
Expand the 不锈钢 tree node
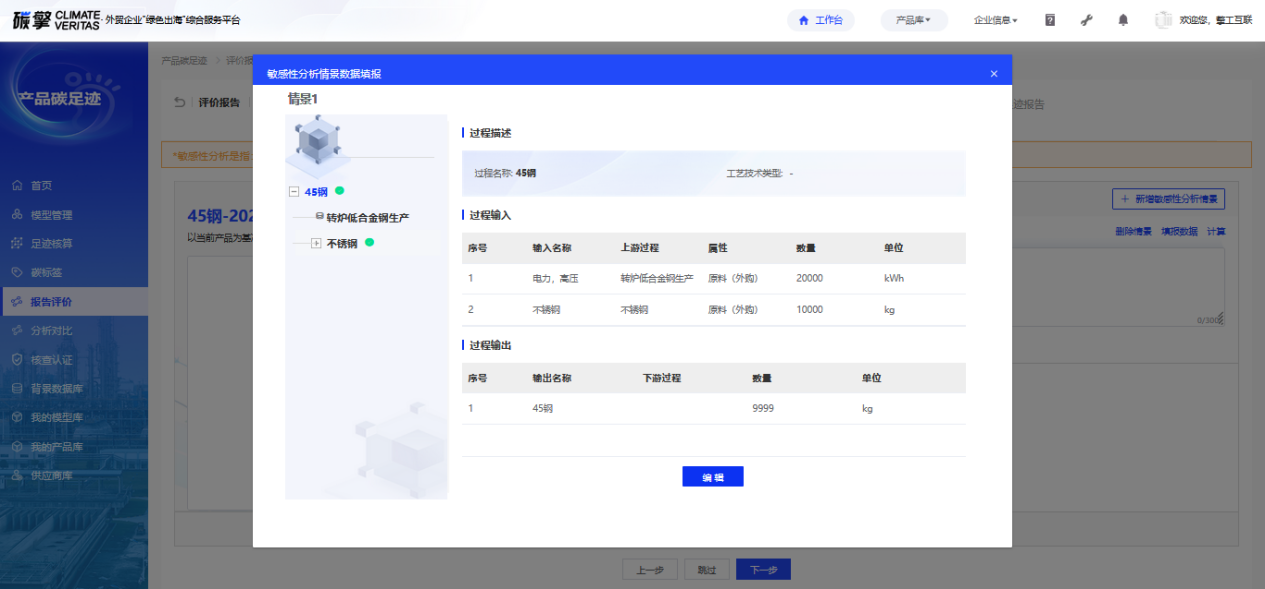[x=316, y=243]
